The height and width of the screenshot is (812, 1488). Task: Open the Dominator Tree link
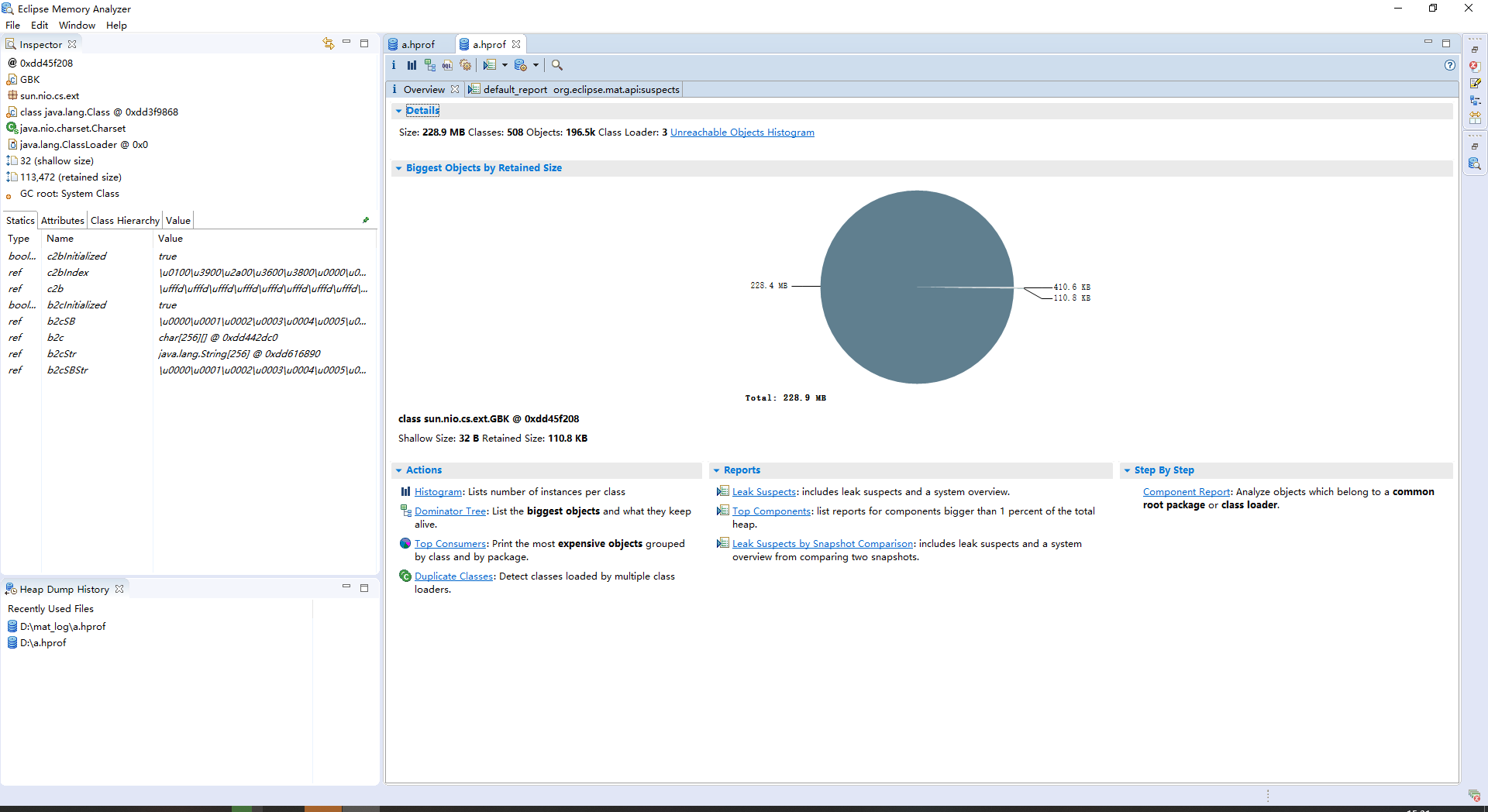coord(450,511)
